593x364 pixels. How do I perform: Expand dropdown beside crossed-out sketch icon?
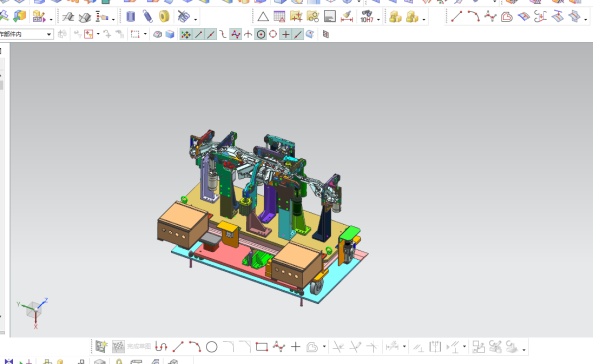click(x=195, y=18)
